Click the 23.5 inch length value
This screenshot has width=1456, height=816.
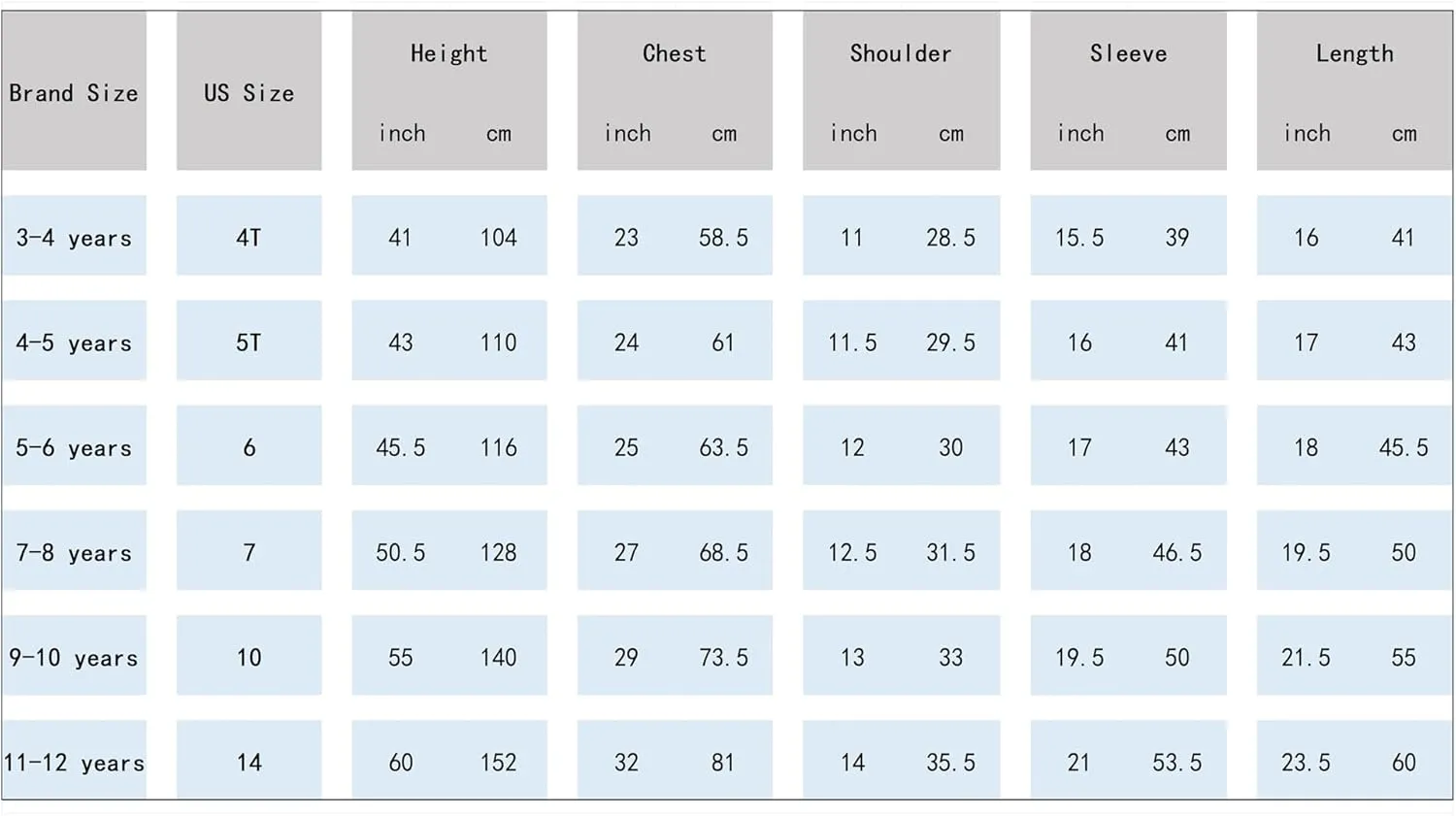pyautogui.click(x=1307, y=763)
